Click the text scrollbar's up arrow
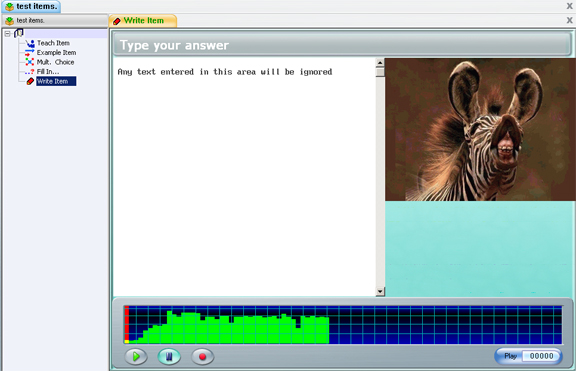The height and width of the screenshot is (371, 576). [380, 63]
